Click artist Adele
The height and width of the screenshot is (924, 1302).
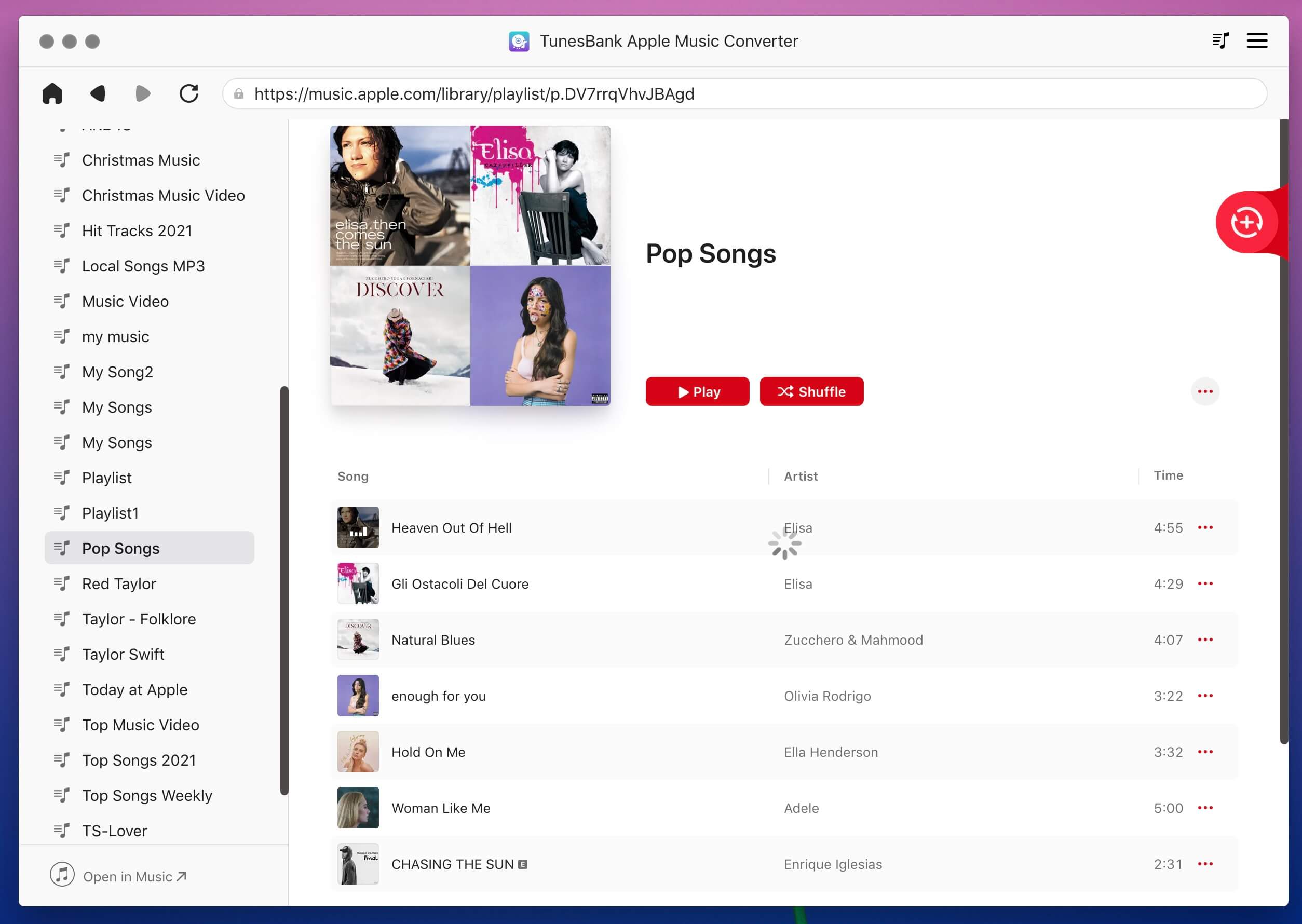click(x=801, y=808)
